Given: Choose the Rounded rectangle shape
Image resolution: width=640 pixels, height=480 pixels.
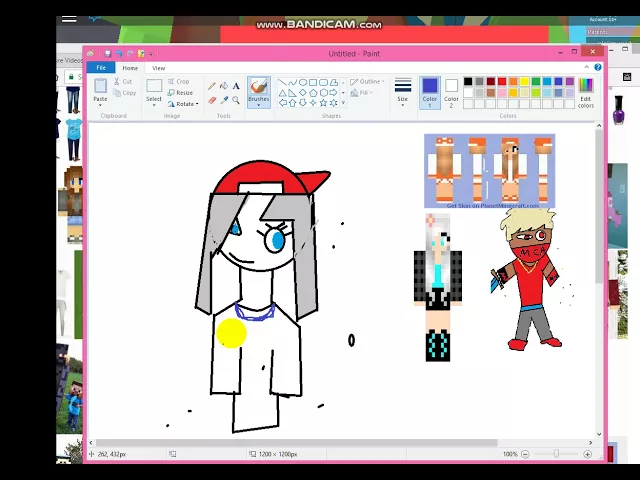Looking at the screenshot, I should coord(323,82).
